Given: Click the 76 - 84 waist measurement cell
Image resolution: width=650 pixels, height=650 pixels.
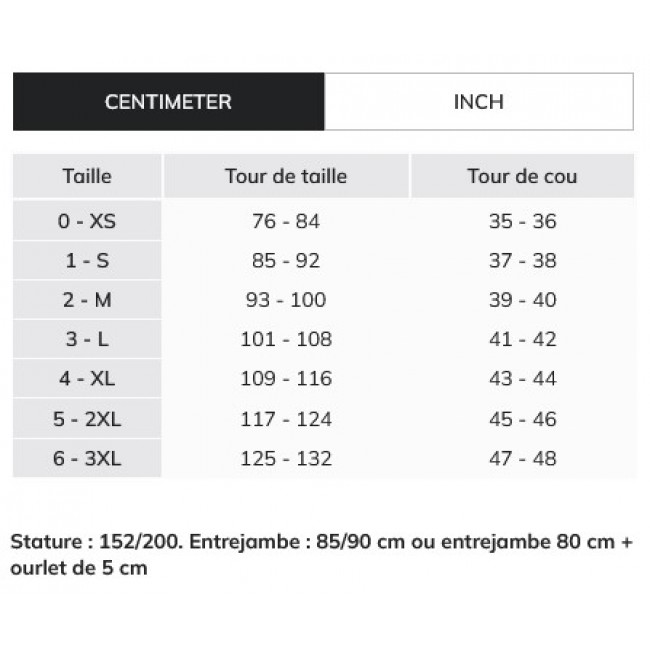Looking at the screenshot, I should click(286, 221).
